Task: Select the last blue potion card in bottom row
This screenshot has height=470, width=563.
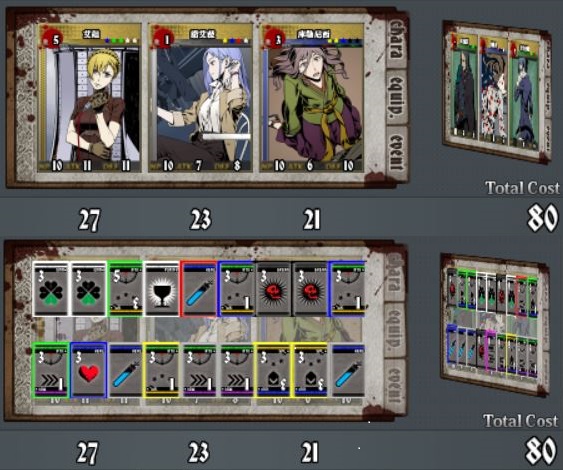Action: [x=348, y=370]
